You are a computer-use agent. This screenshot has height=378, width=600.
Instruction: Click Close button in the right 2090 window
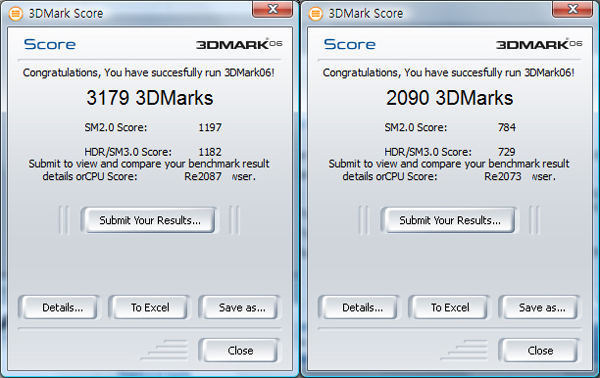click(540, 350)
